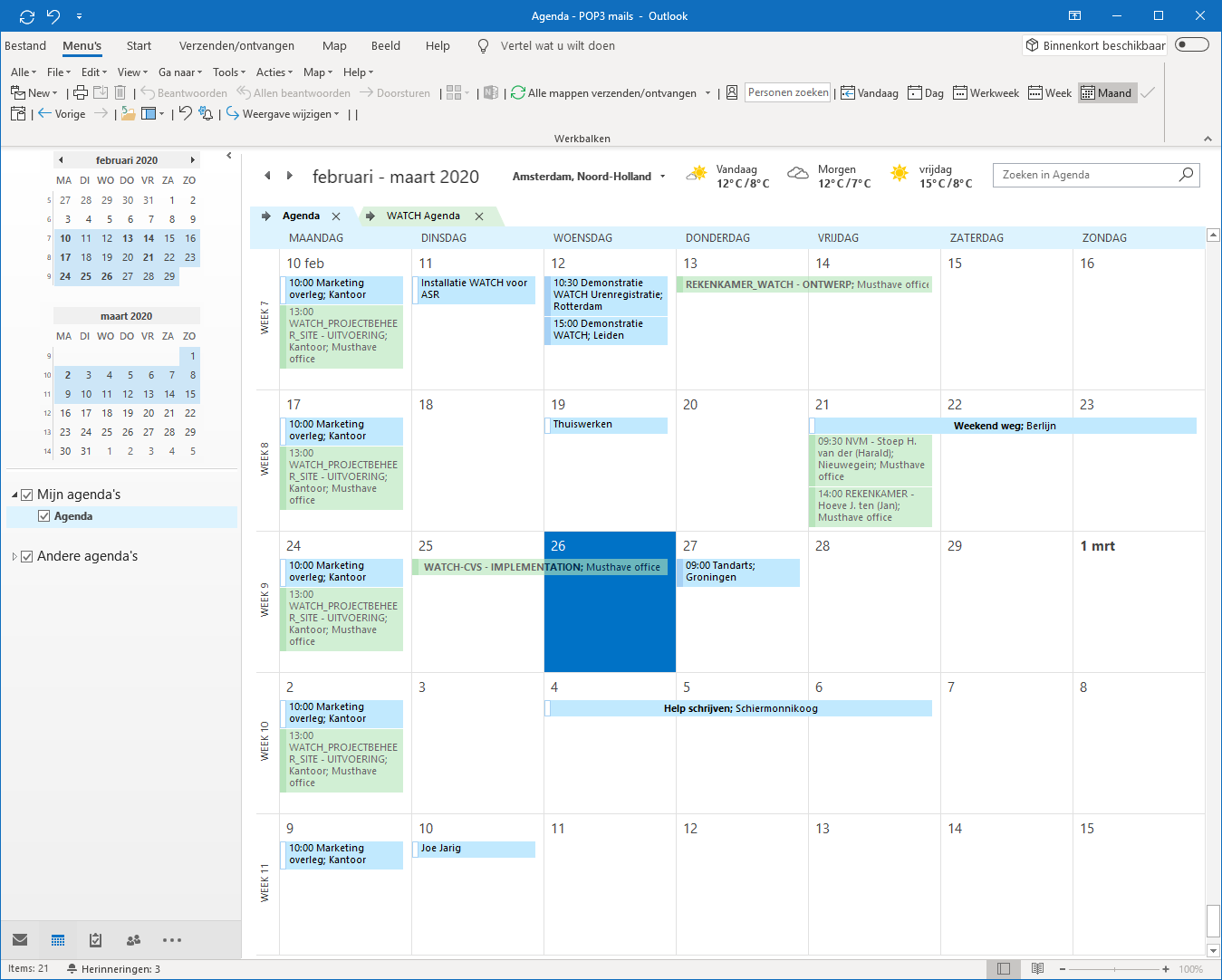1222x980 pixels.
Task: Uncheck the Agenda calendar checkbox
Action: pyautogui.click(x=43, y=516)
